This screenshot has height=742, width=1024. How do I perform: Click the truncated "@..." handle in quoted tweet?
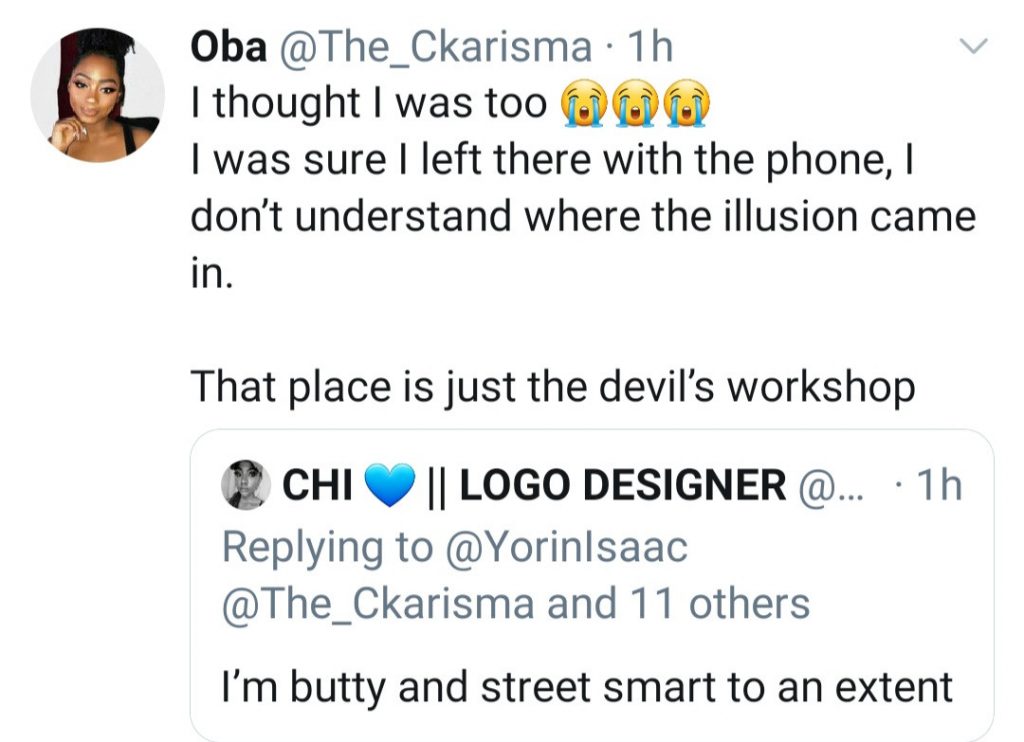[830, 486]
